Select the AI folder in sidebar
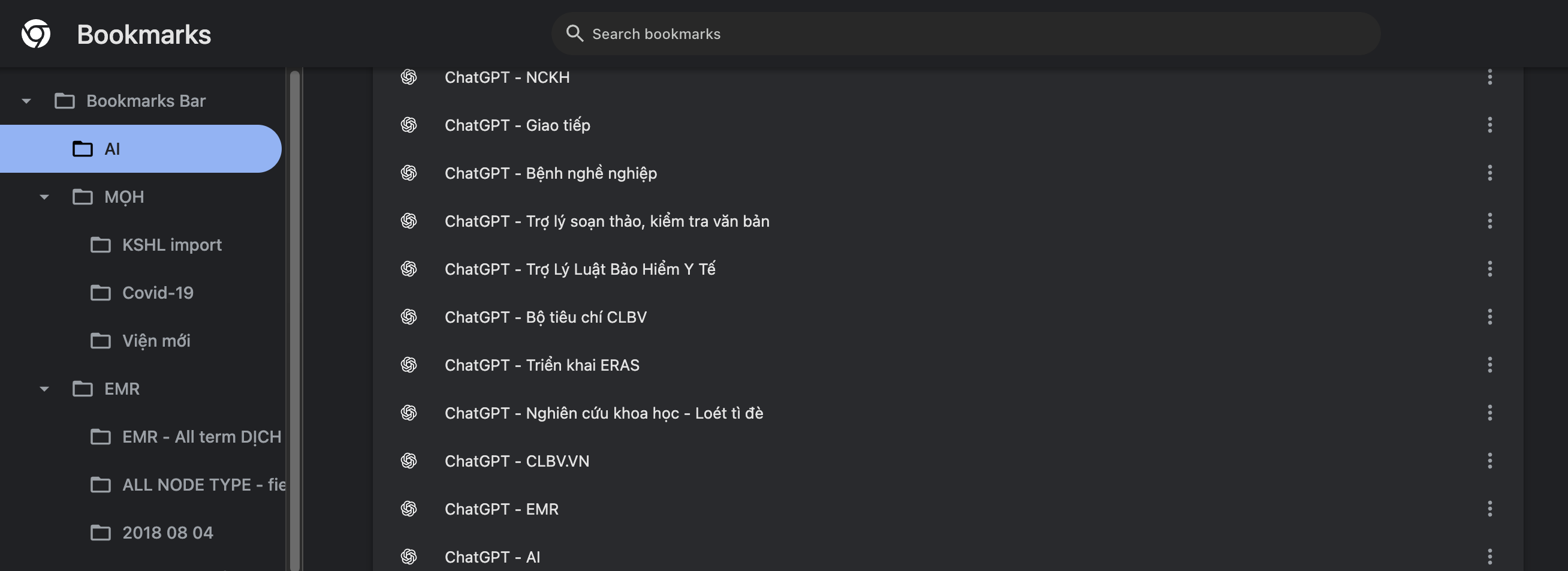The image size is (1568, 571). (x=112, y=149)
